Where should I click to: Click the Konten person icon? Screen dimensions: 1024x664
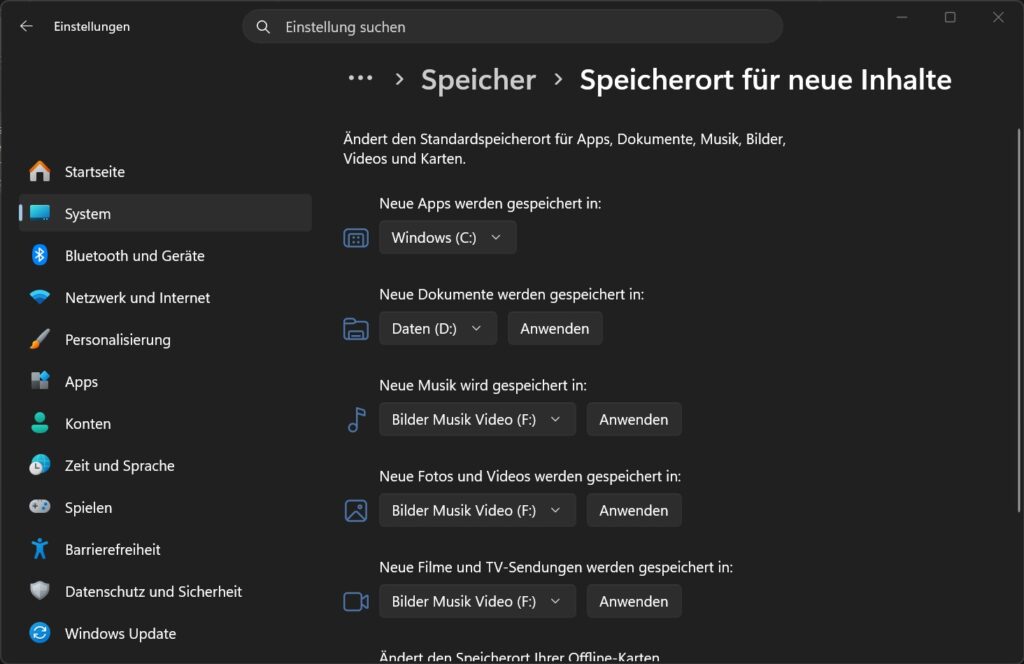click(x=40, y=423)
